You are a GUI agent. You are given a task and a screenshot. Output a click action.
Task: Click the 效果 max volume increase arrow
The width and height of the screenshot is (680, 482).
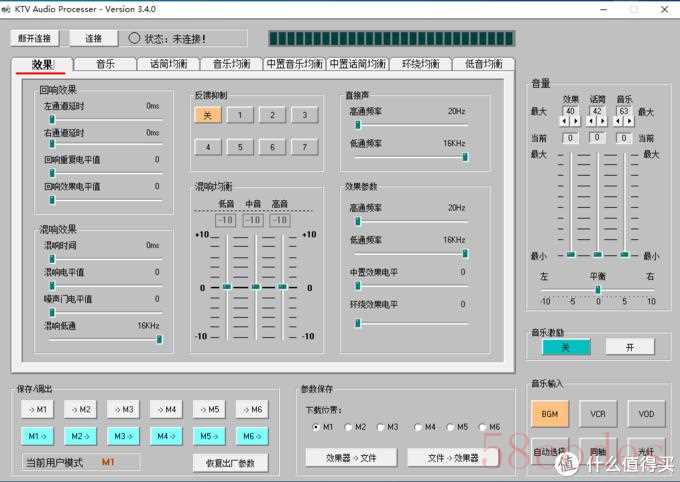tap(575, 121)
